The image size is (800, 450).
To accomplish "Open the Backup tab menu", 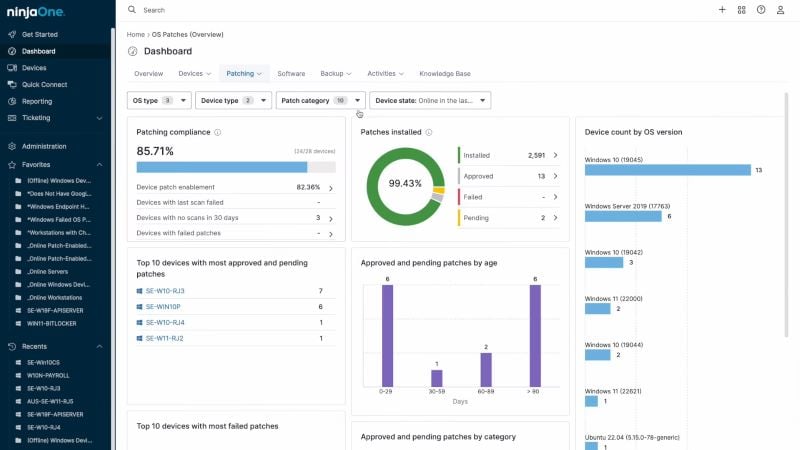I will [336, 73].
